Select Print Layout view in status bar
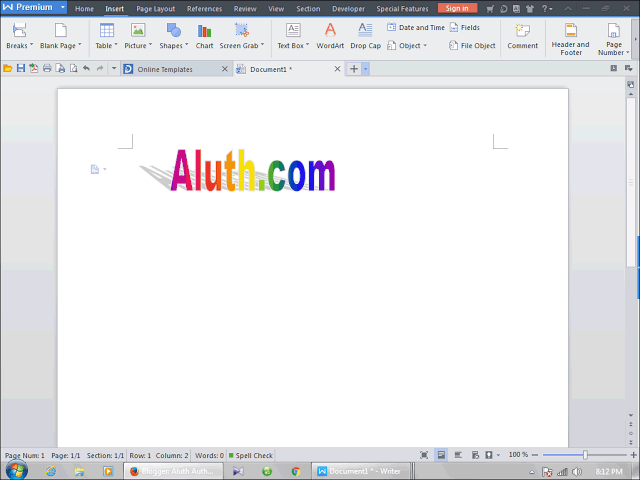Screen dimensions: 640x480 pyautogui.click(x=441, y=455)
